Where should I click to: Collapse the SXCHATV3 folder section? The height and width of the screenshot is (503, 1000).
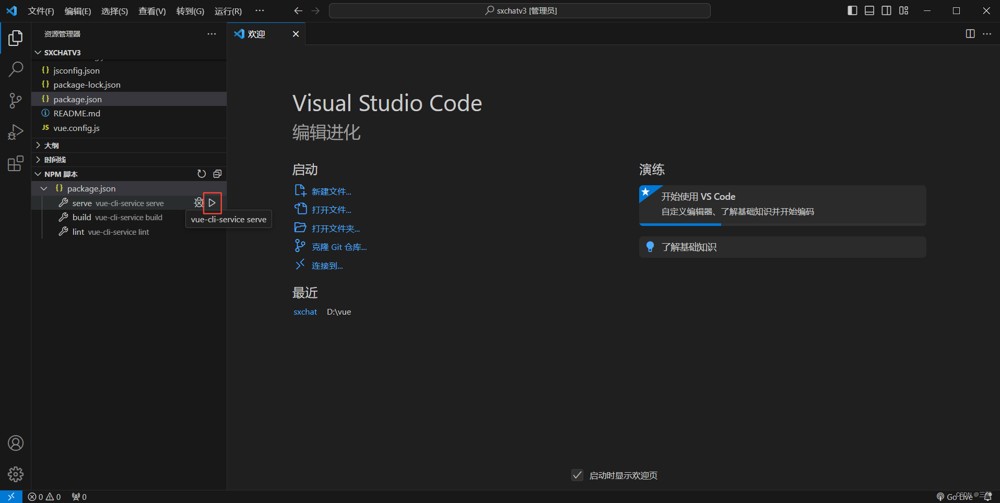pyautogui.click(x=129, y=52)
